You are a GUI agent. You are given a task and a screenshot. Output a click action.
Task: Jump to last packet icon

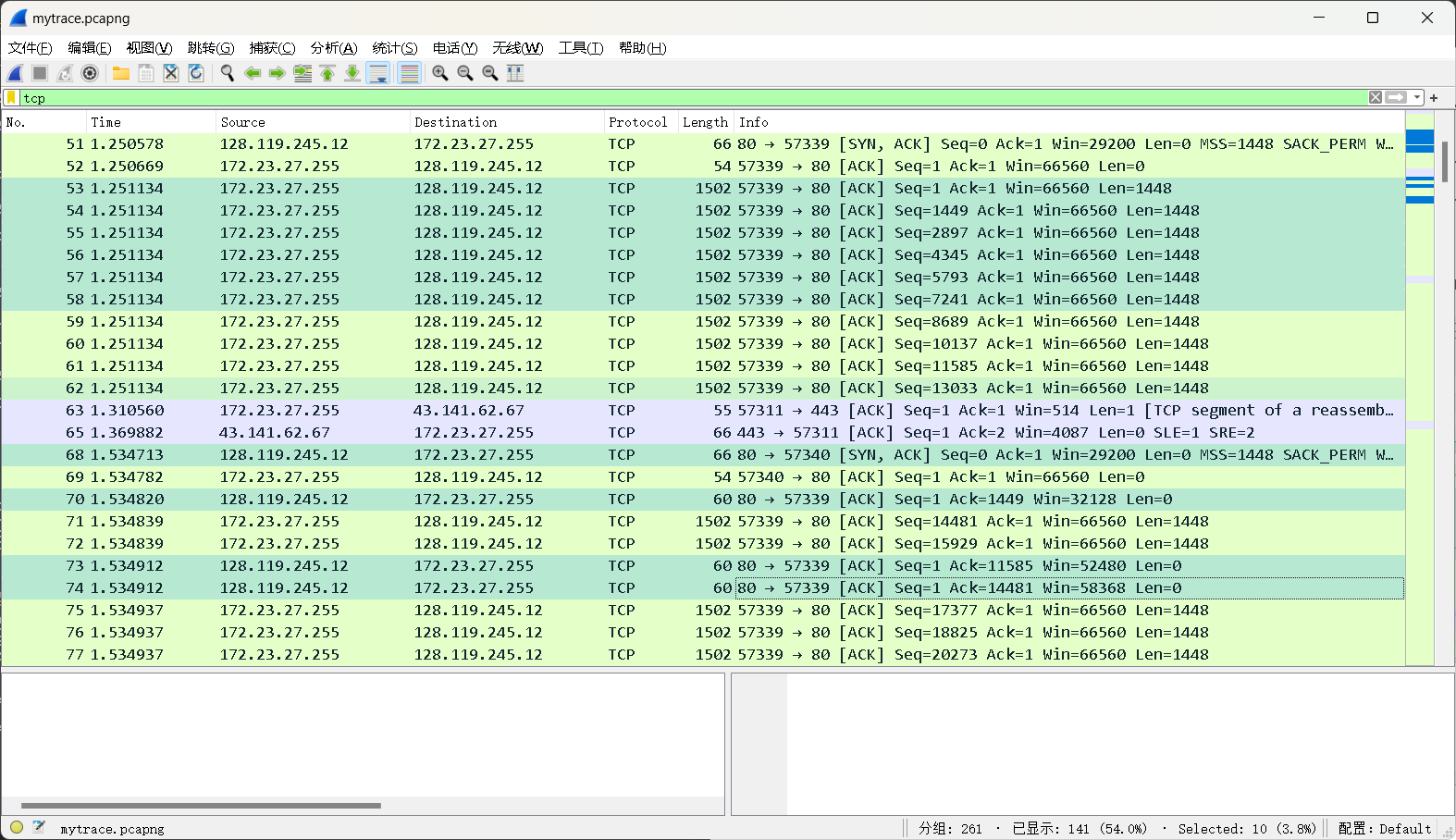click(x=352, y=73)
